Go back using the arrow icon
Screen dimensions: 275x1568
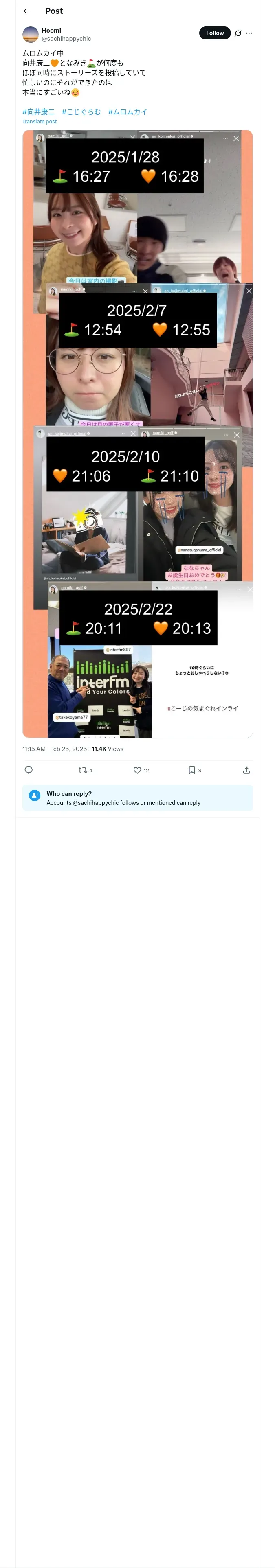[27, 11]
